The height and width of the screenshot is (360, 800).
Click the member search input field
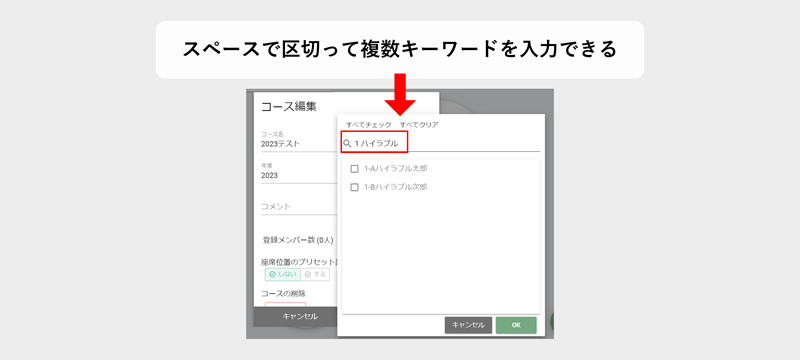[x=441, y=144]
